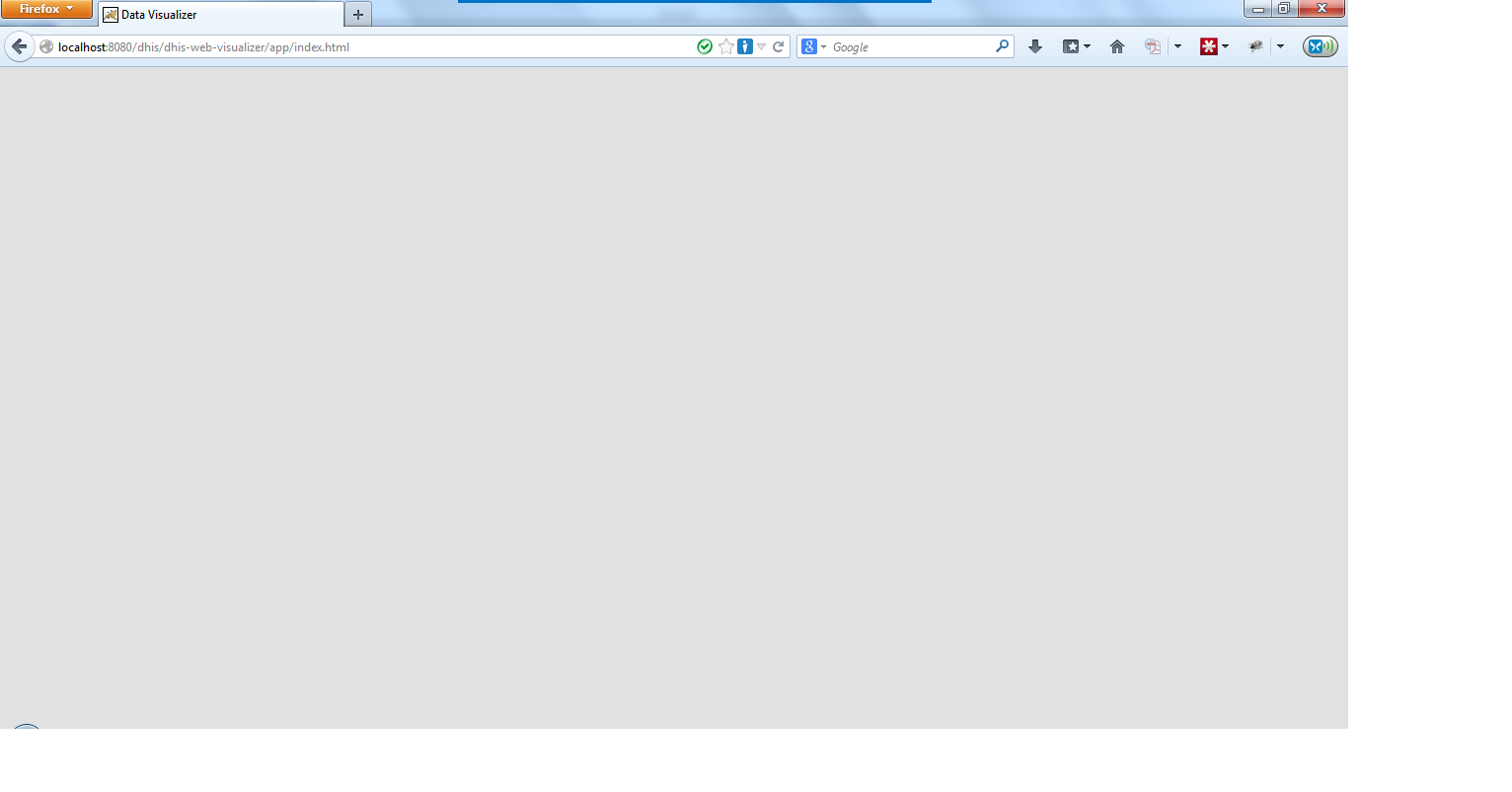Click the site identity globe icon

pyautogui.click(x=46, y=46)
